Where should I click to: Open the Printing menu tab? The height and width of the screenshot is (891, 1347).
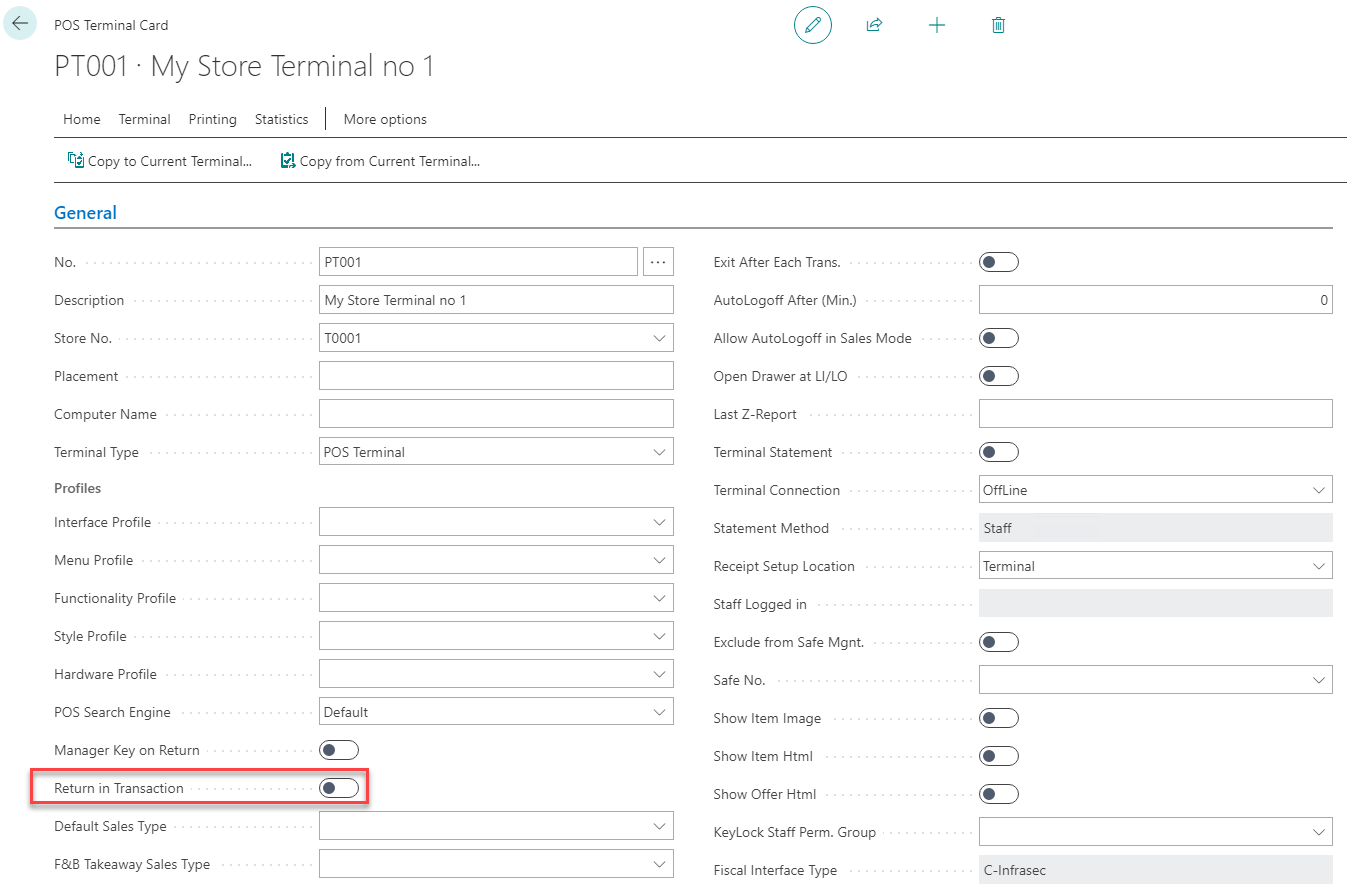[x=212, y=119]
